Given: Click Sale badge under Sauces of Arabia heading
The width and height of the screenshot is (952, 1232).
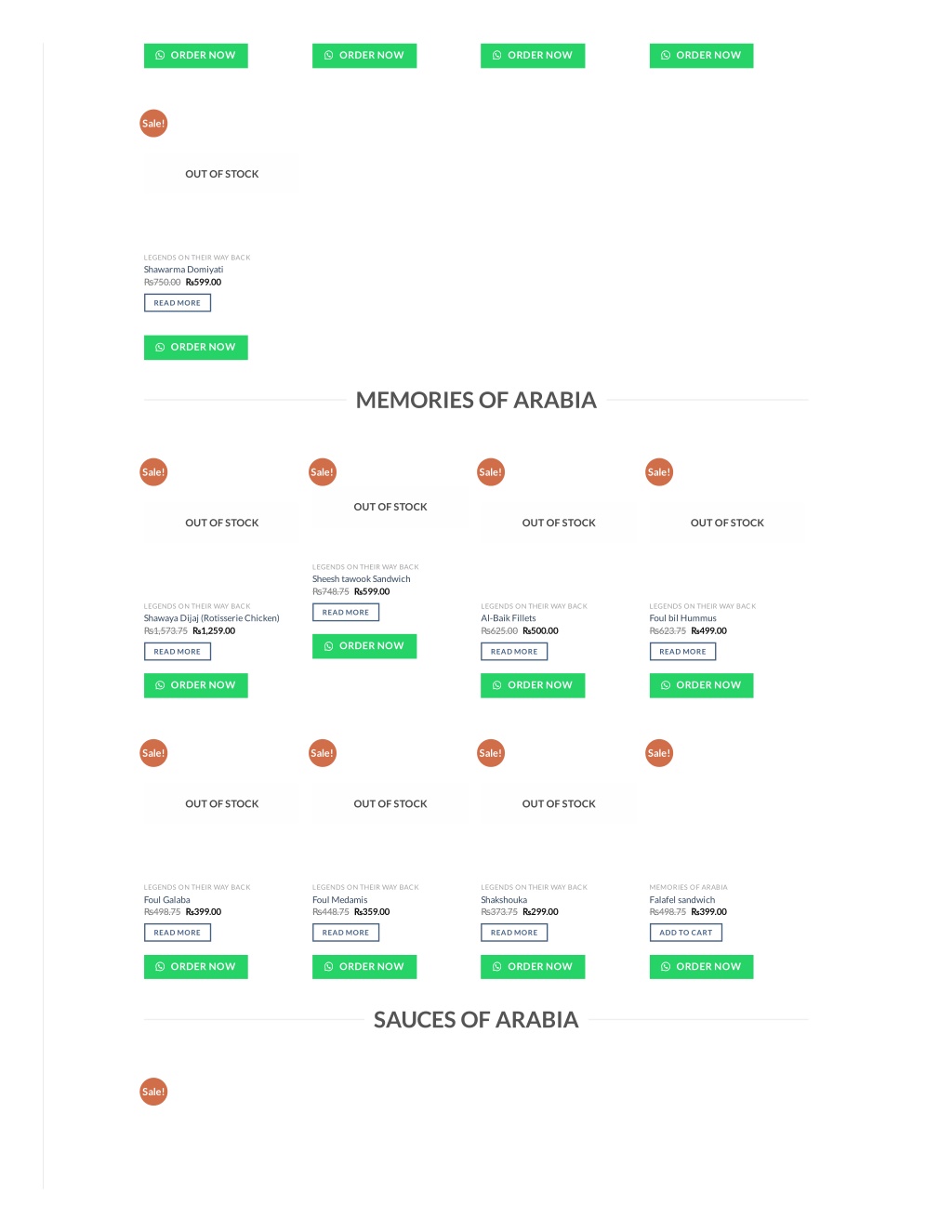Looking at the screenshot, I should pos(153,1093).
